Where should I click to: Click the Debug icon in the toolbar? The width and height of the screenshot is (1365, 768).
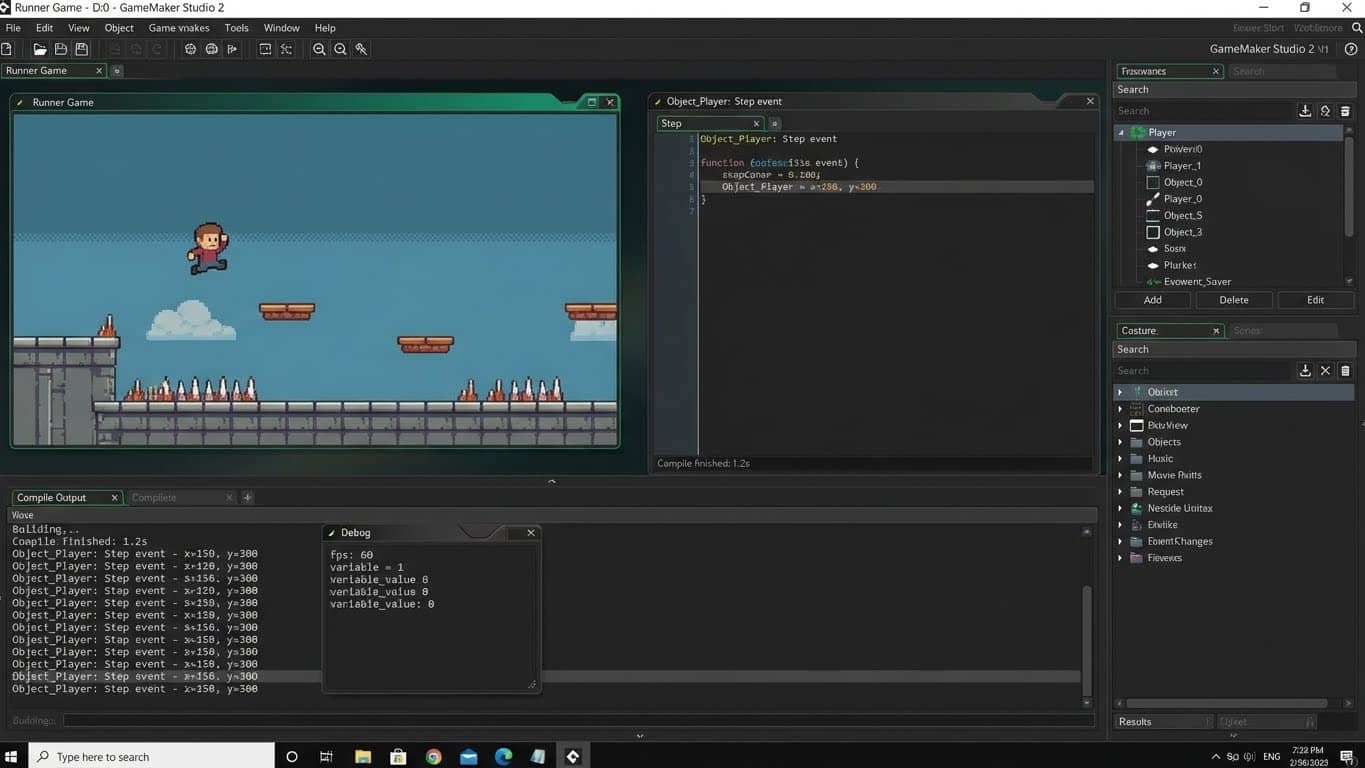click(211, 49)
